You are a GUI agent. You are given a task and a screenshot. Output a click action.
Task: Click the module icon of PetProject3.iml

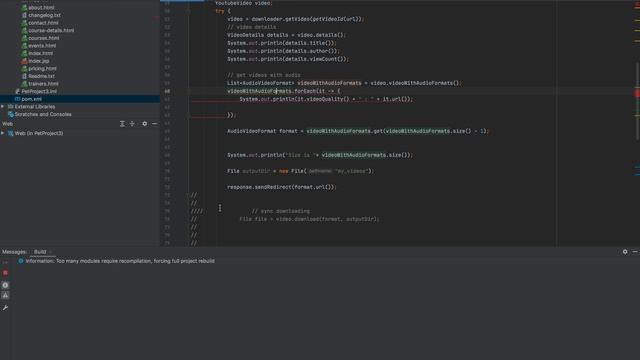tap(17, 91)
